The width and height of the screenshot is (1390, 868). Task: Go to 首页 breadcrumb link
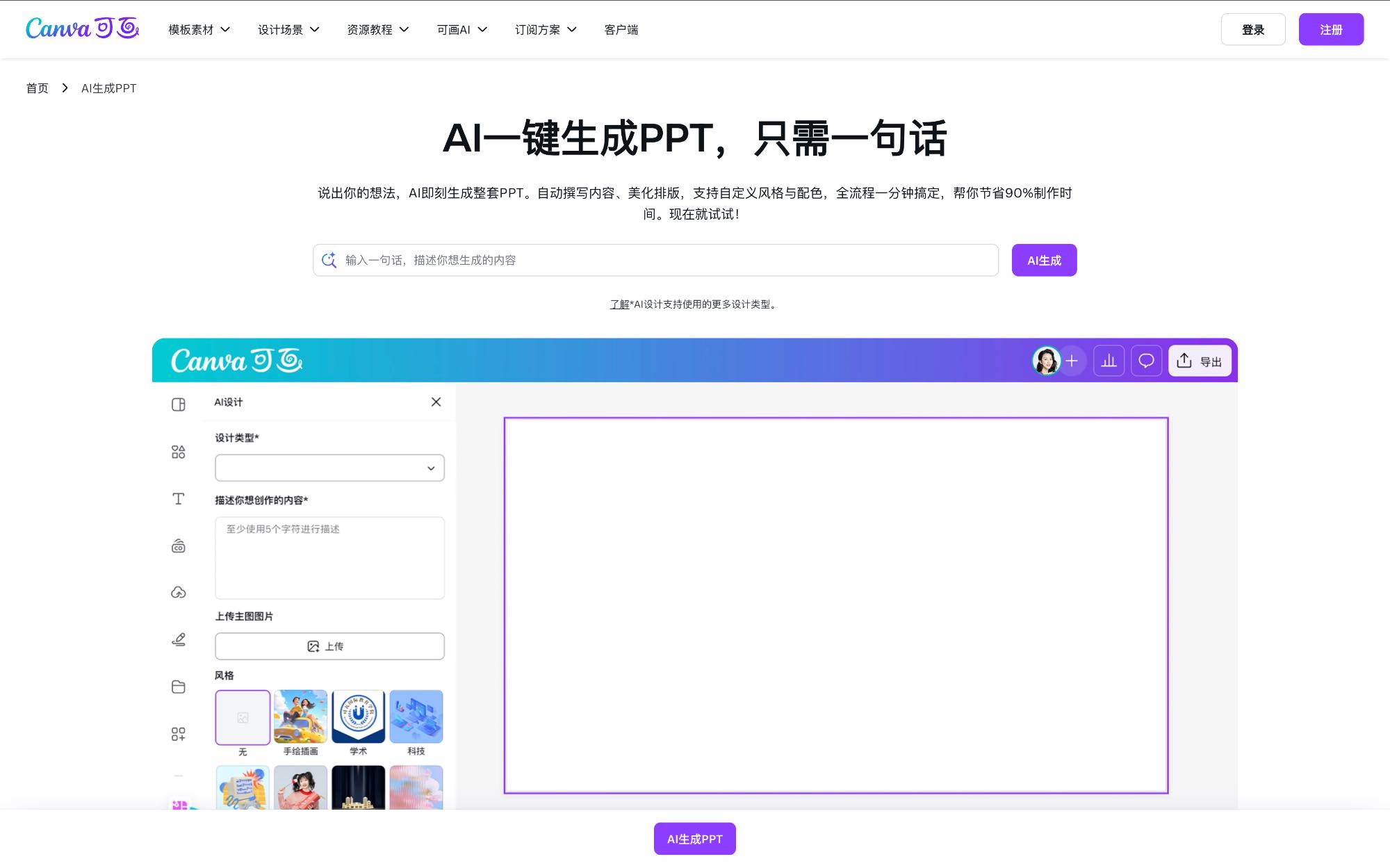pos(38,88)
